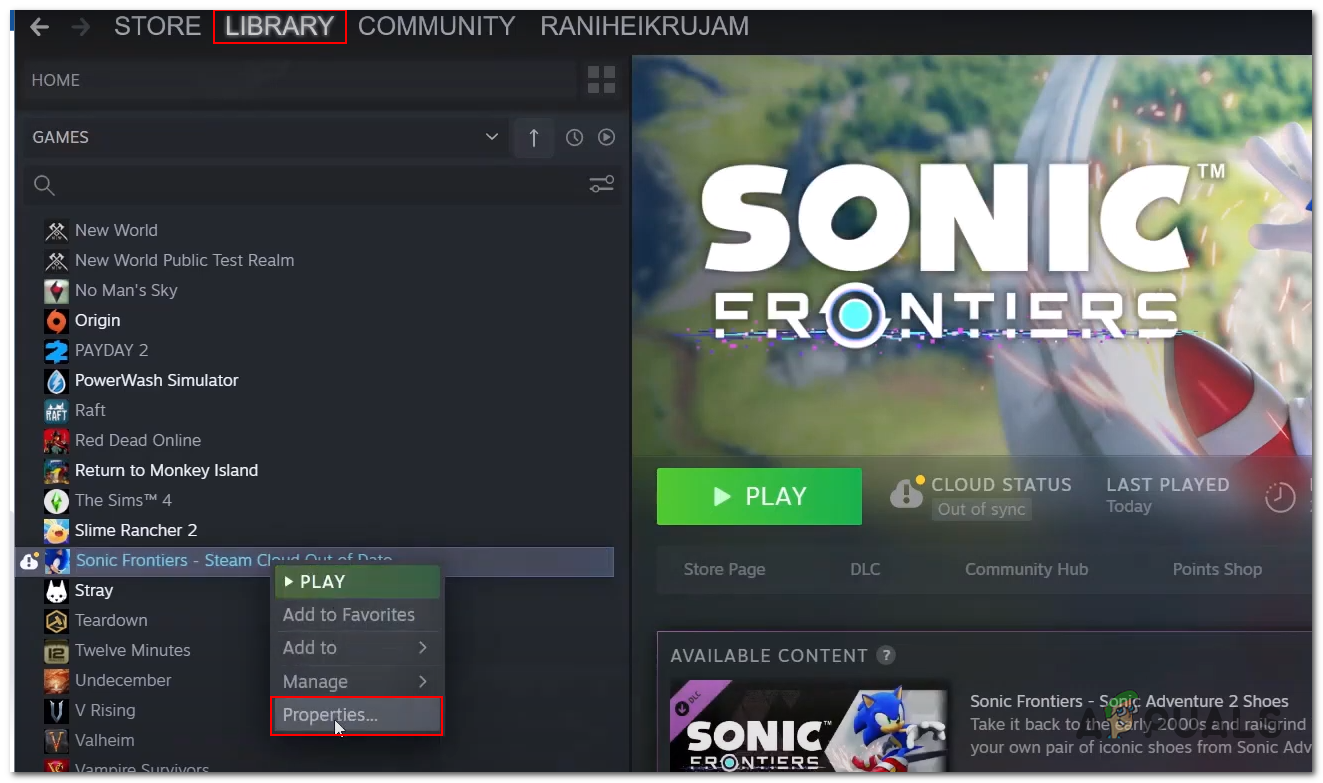Expand the Add to submenu
Screen dimensions: 1323x783
[356, 647]
